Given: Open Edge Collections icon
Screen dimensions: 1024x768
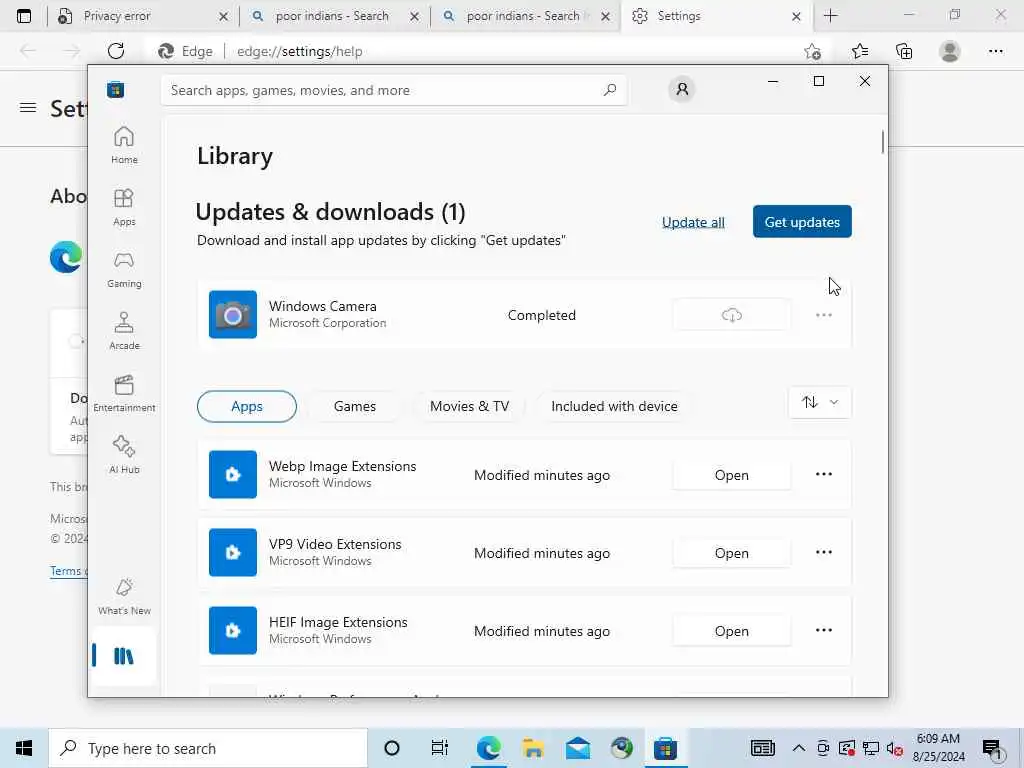Looking at the screenshot, I should 904,51.
